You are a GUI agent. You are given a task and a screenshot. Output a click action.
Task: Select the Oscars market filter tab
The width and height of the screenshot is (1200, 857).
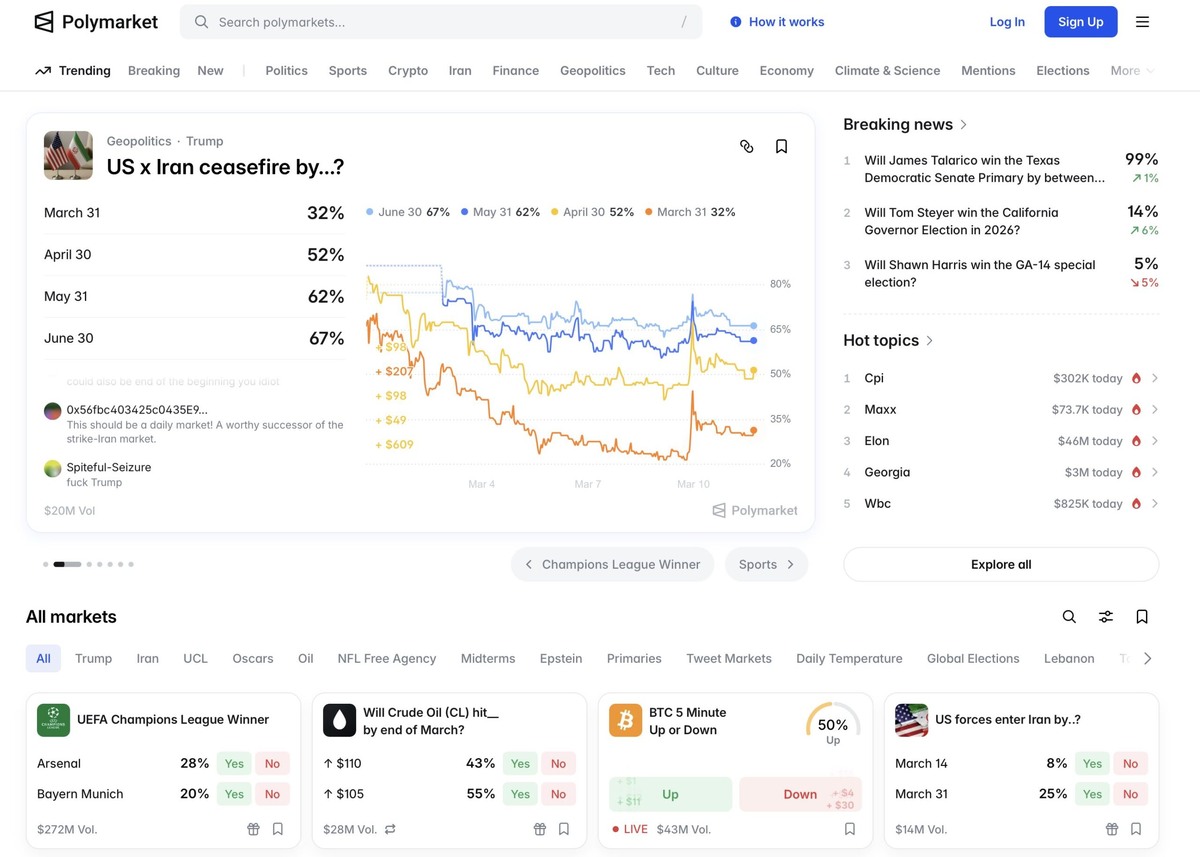point(252,658)
